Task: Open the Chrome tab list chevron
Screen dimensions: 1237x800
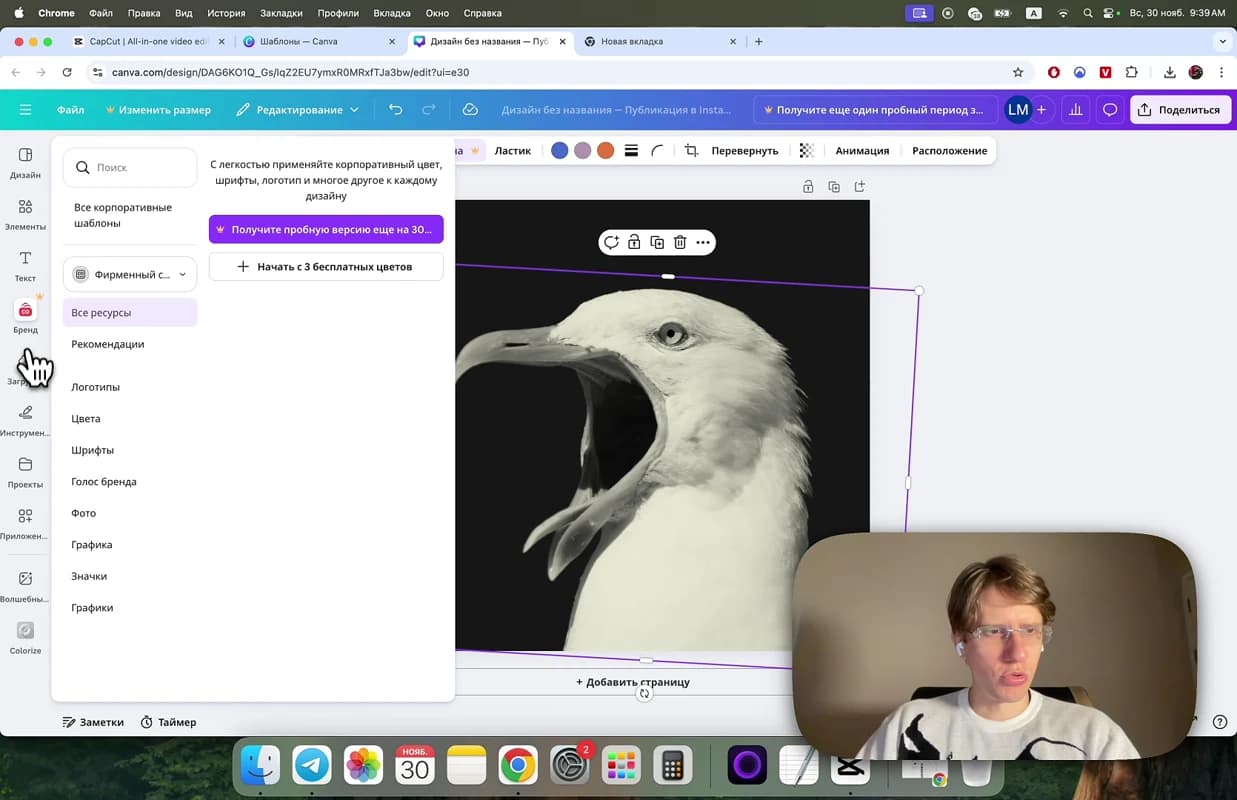Action: click(1223, 42)
